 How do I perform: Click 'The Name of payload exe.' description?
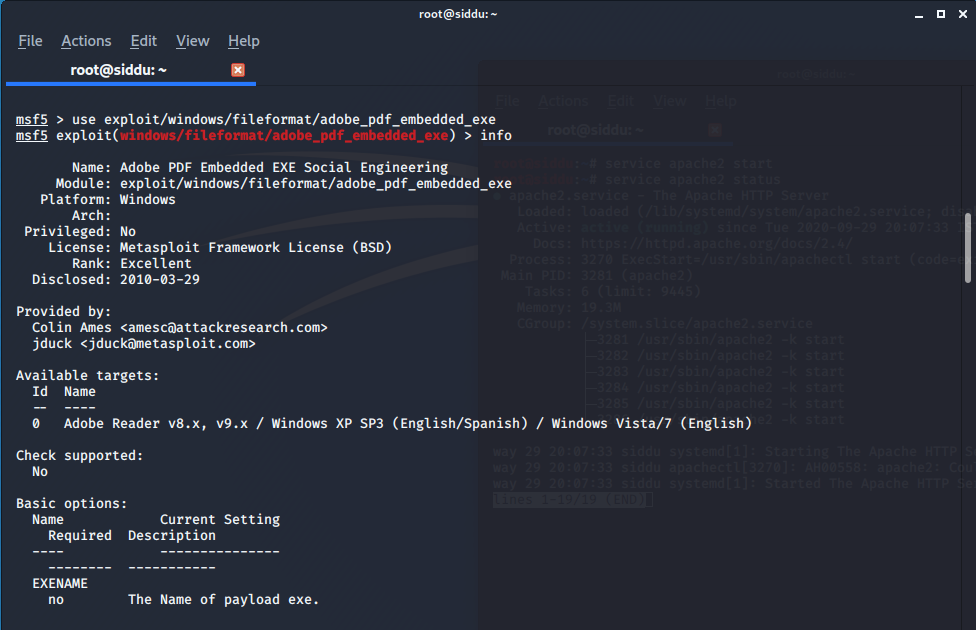(223, 600)
